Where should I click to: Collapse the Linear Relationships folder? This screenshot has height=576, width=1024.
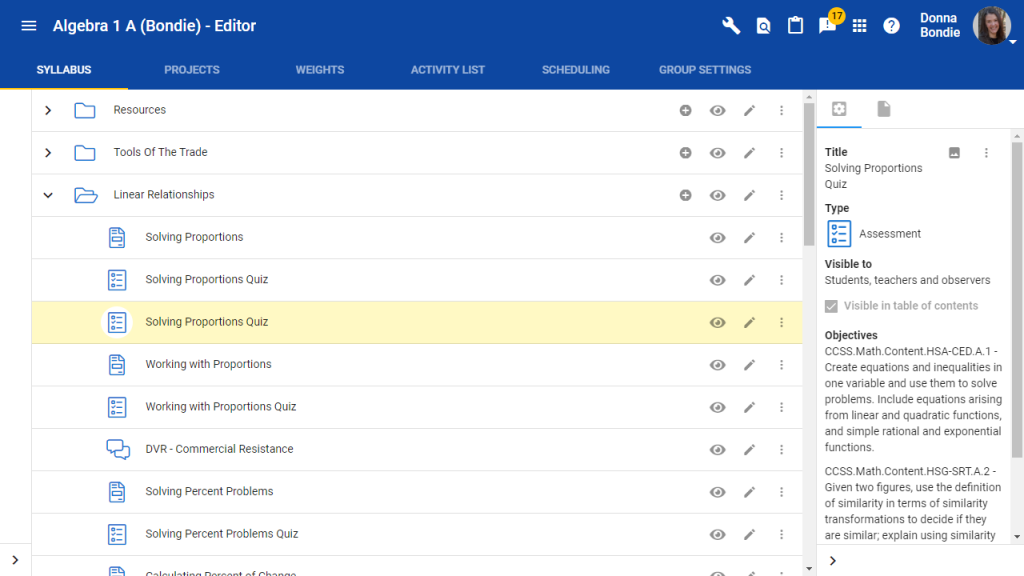[48, 195]
